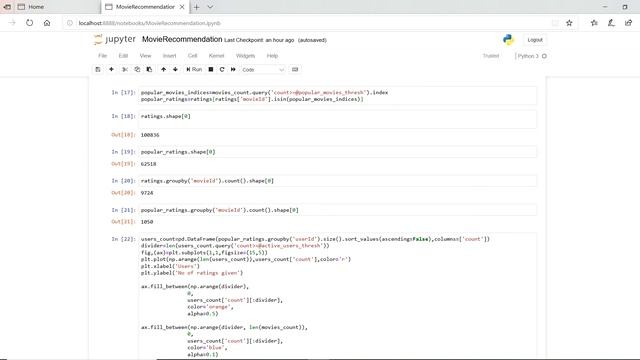Click the Python 3 kernel indicator
640x360 pixels.
[x=530, y=56]
